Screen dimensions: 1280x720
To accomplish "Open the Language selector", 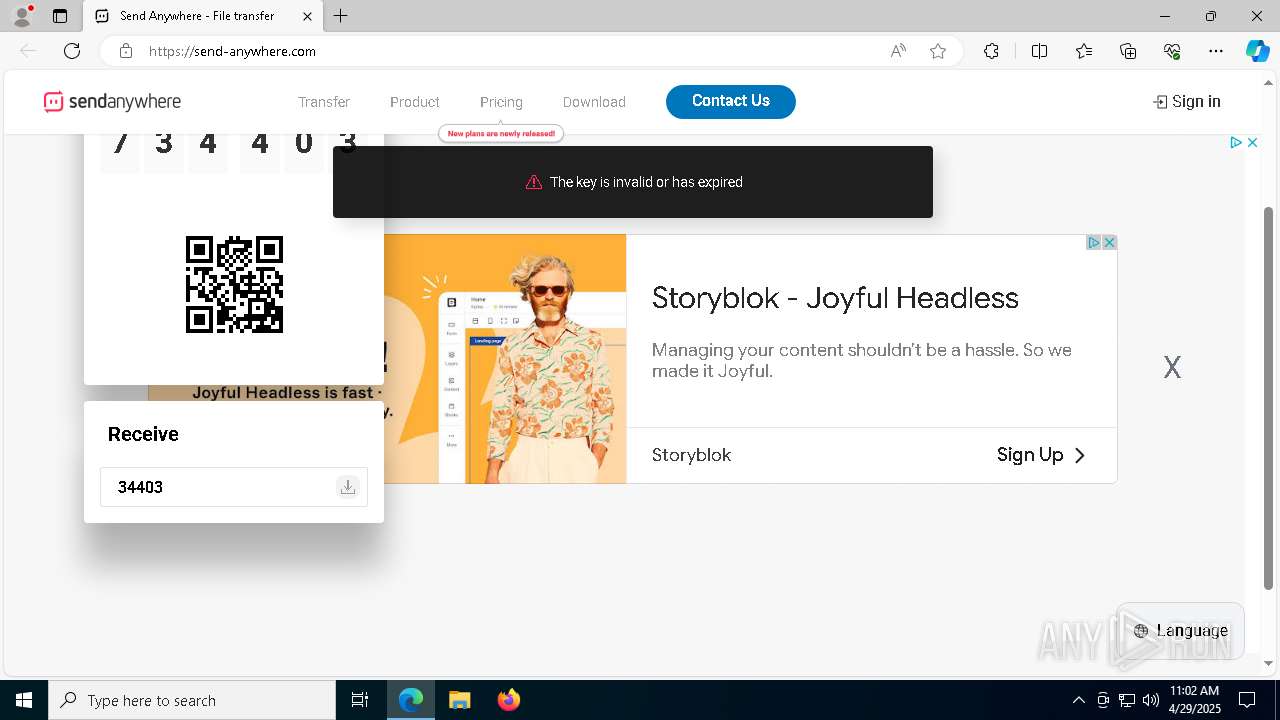I will [x=1180, y=630].
